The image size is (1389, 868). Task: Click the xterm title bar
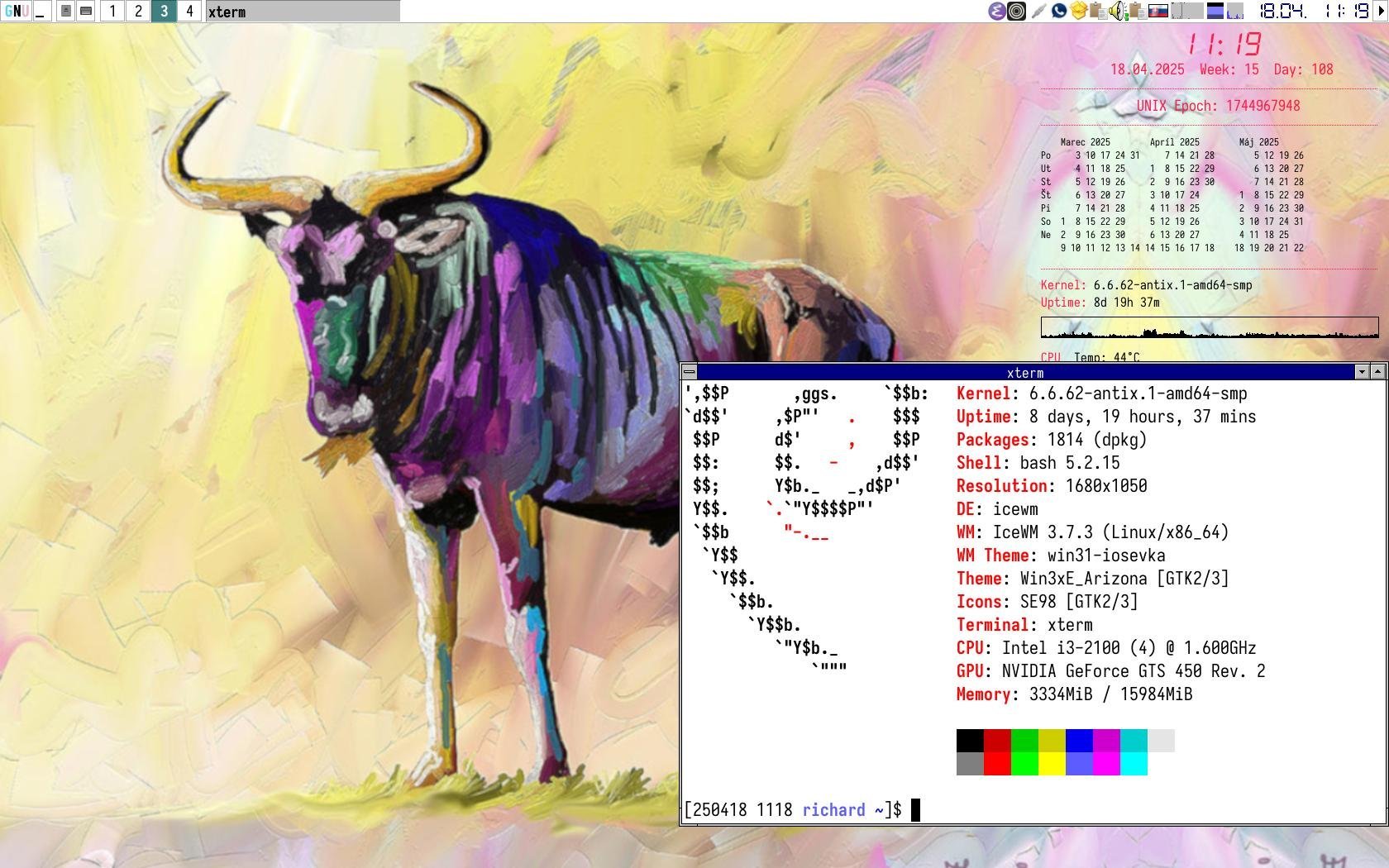pos(1025,372)
